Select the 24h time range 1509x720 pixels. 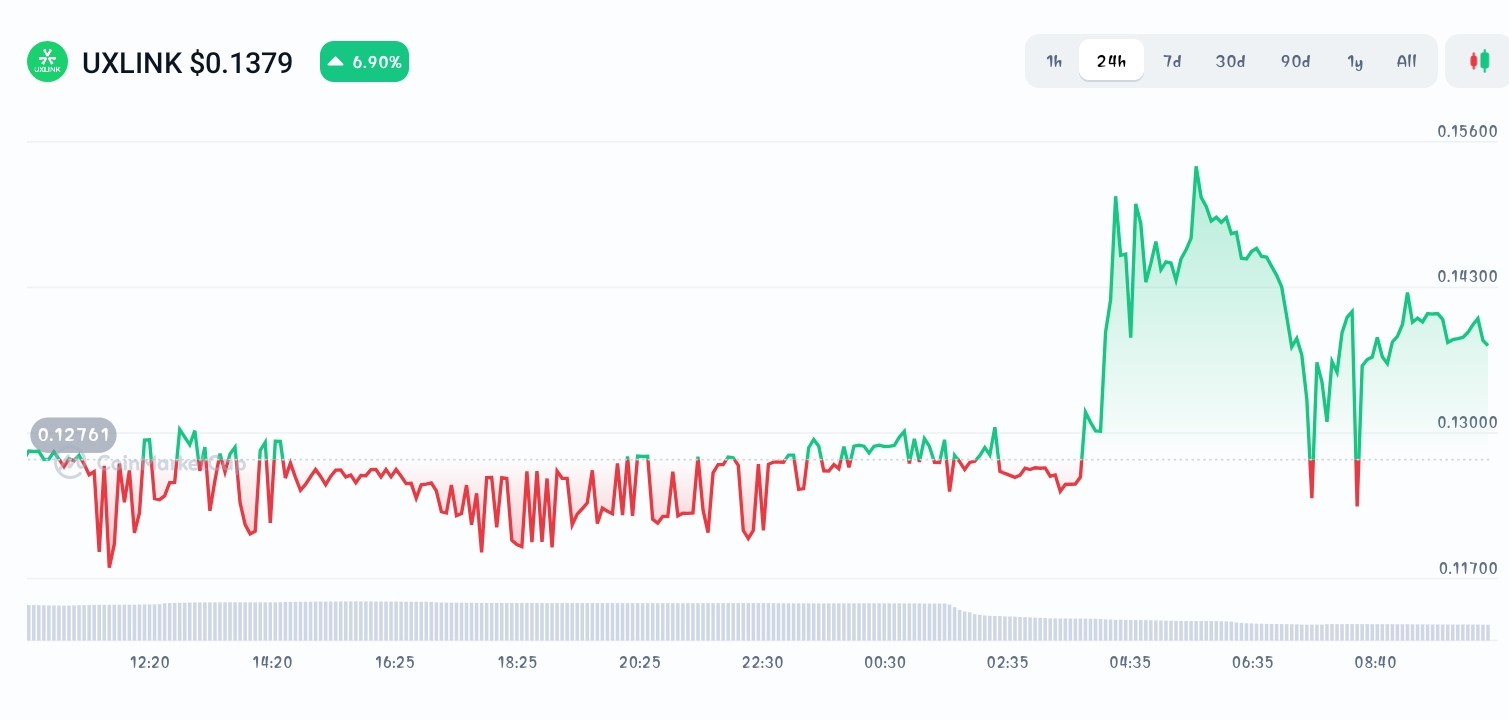(x=1111, y=60)
